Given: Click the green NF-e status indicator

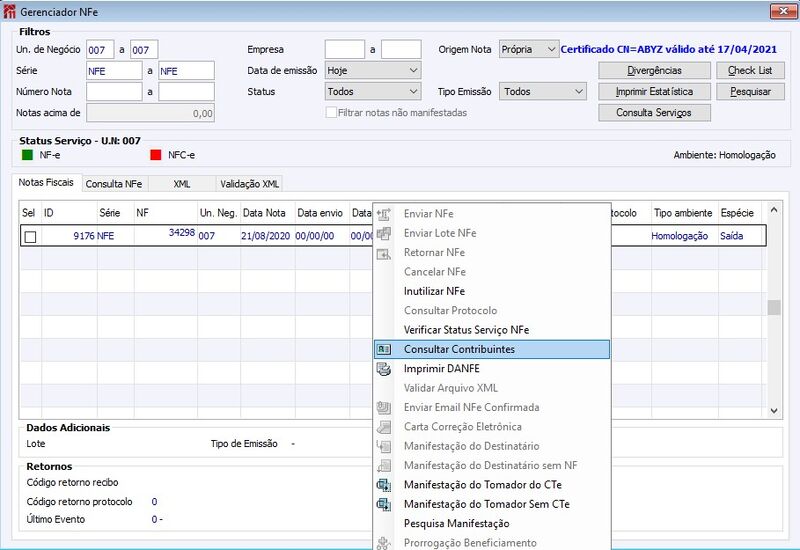Looking at the screenshot, I should tap(27, 155).
